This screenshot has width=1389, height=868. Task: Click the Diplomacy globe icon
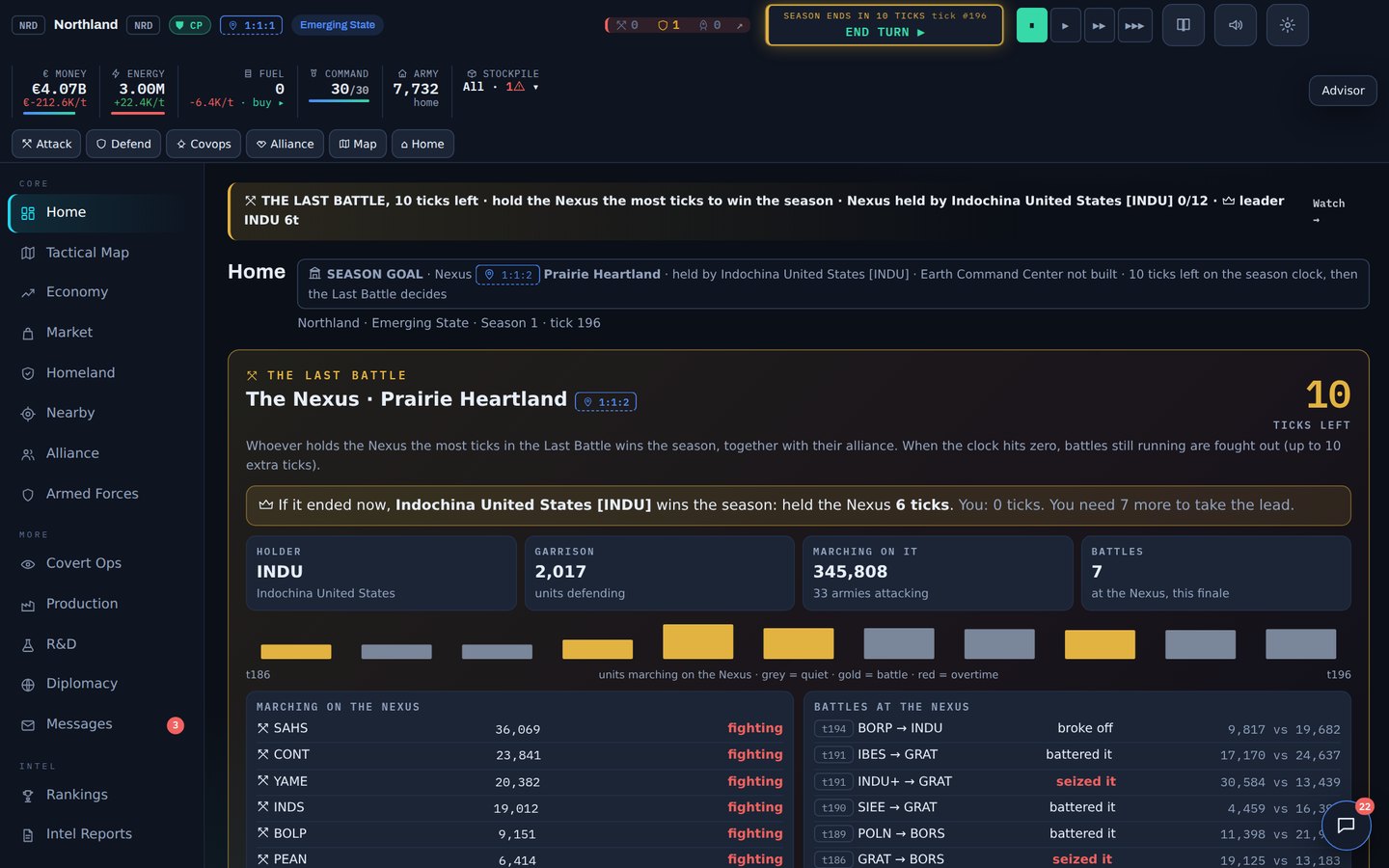point(28,685)
